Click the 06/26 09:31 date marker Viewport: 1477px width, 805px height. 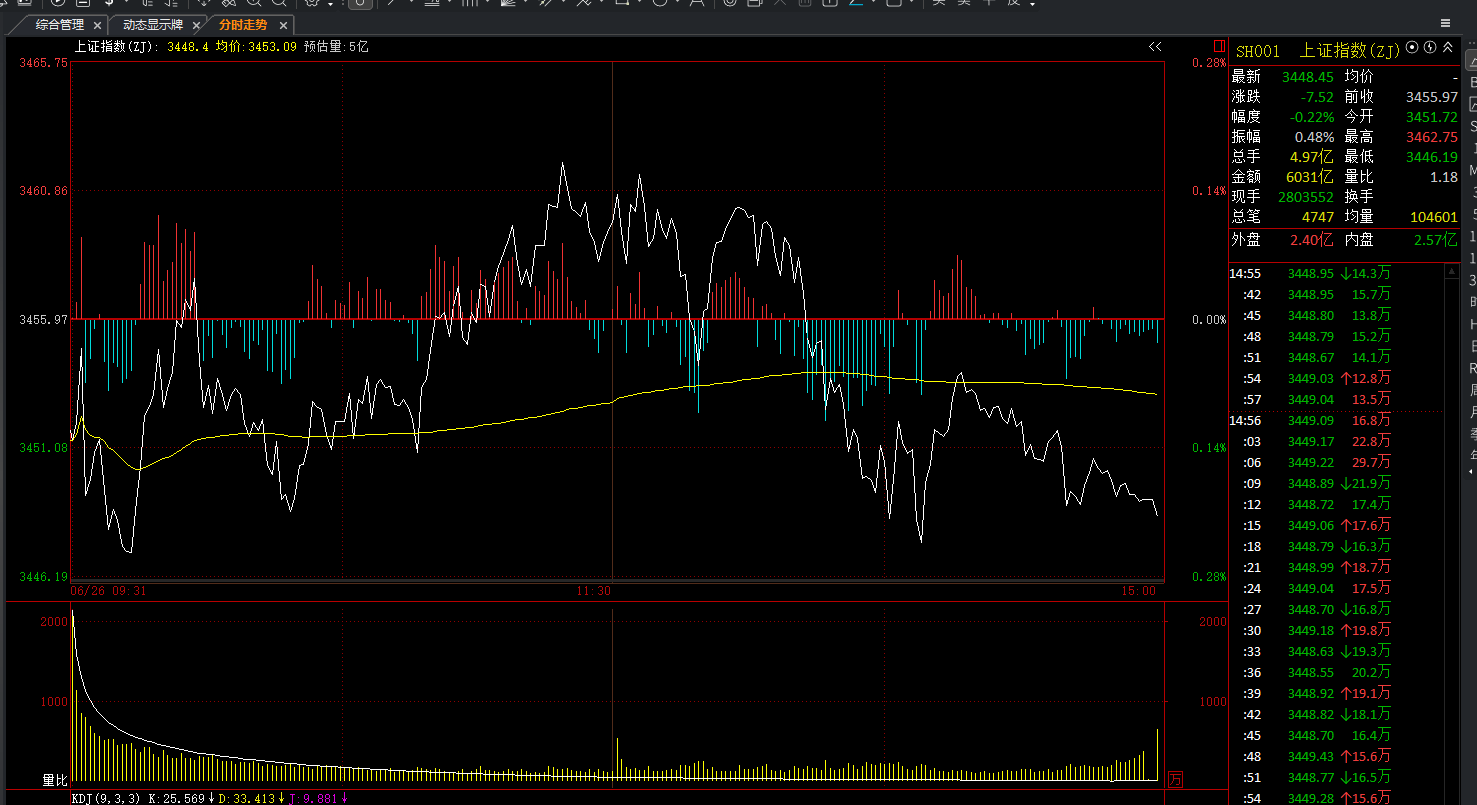click(109, 591)
